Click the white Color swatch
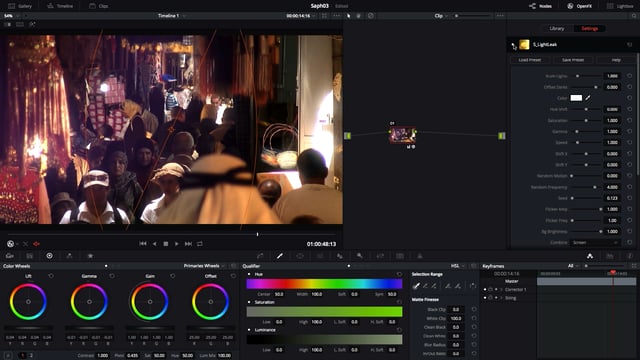 point(576,98)
